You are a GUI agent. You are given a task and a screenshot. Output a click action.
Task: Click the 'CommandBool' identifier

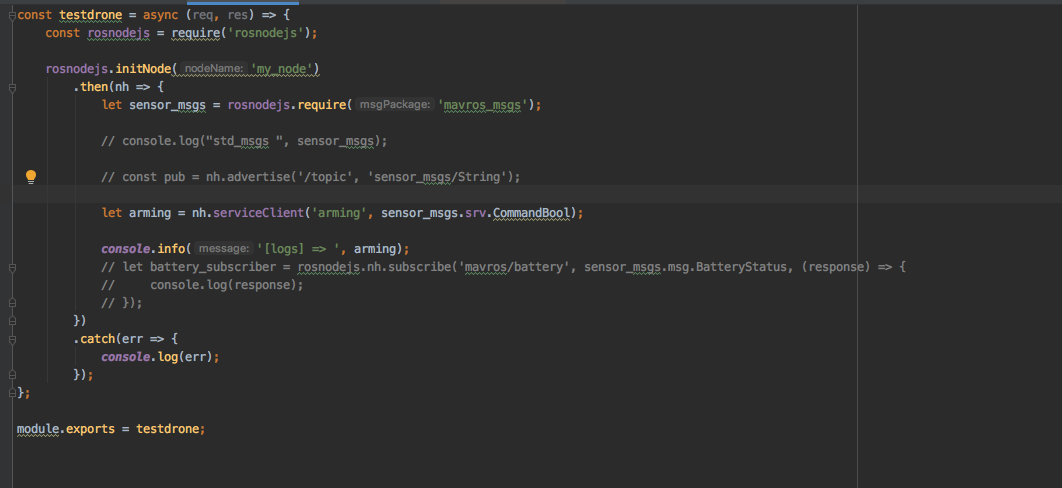click(532, 213)
